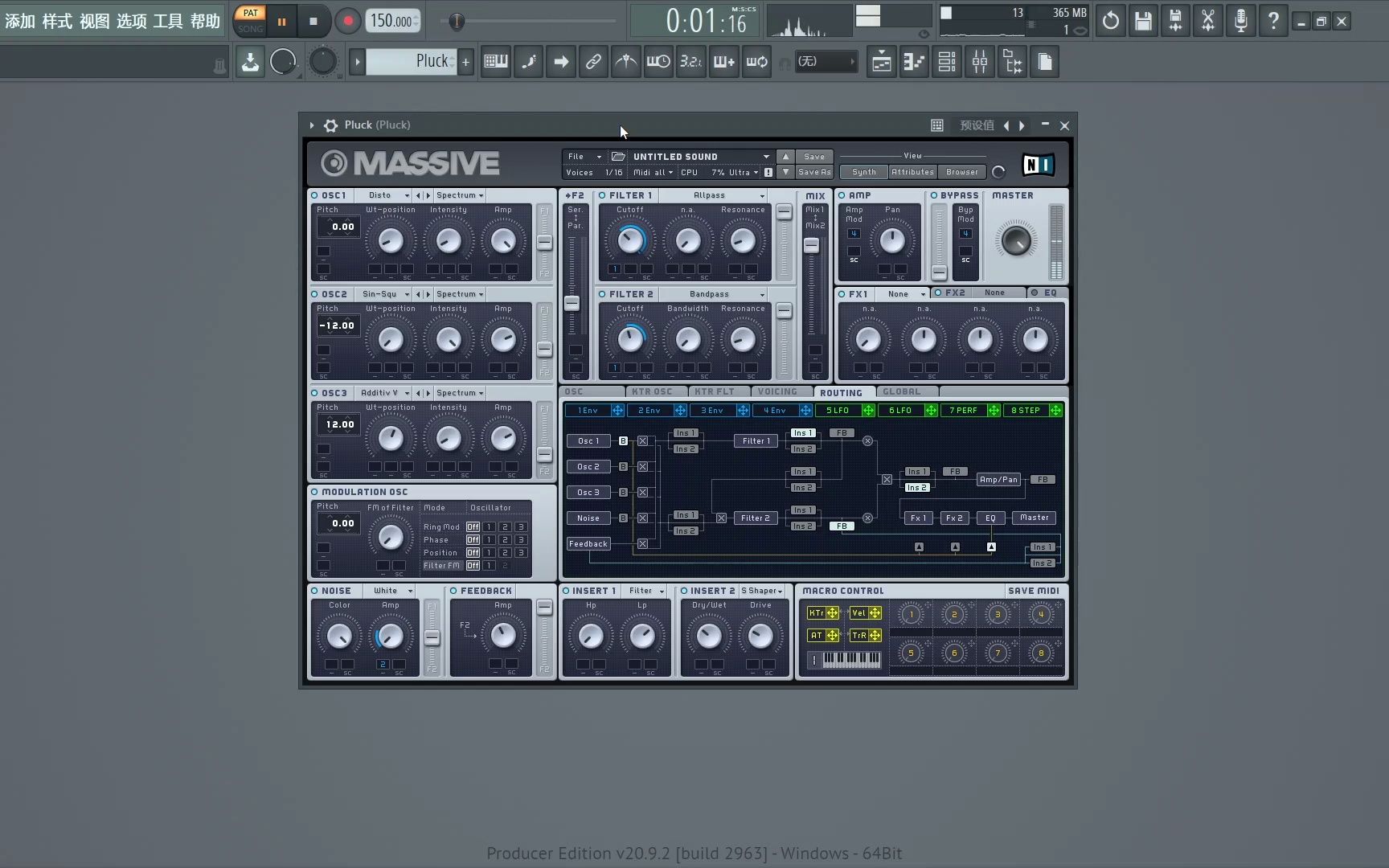Open Massive File menu dropdown
The height and width of the screenshot is (868, 1389).
coord(584,157)
